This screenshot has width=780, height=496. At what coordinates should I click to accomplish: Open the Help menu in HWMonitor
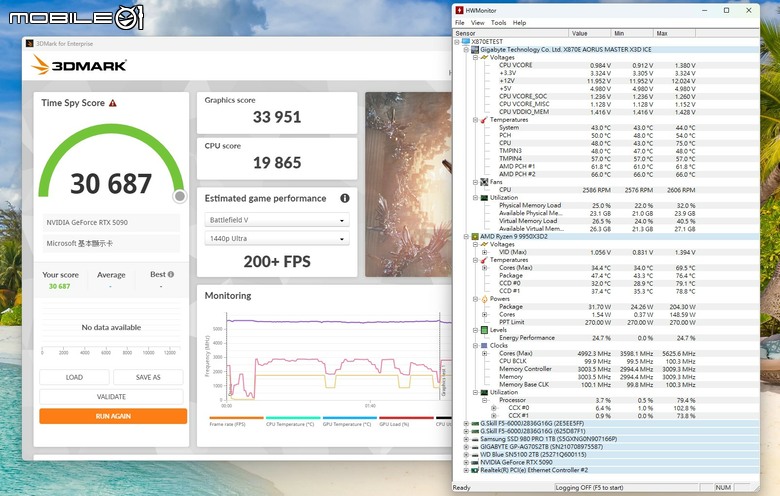click(519, 23)
